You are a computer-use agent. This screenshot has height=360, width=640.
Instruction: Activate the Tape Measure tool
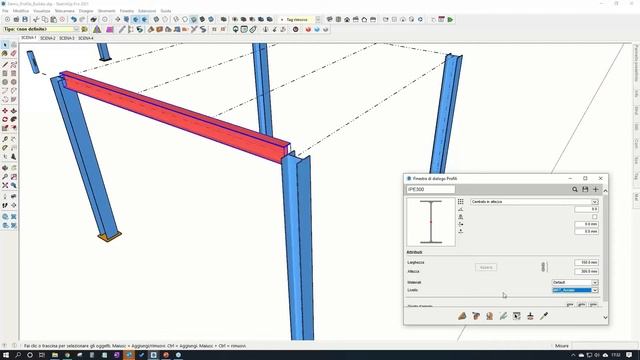point(5,139)
